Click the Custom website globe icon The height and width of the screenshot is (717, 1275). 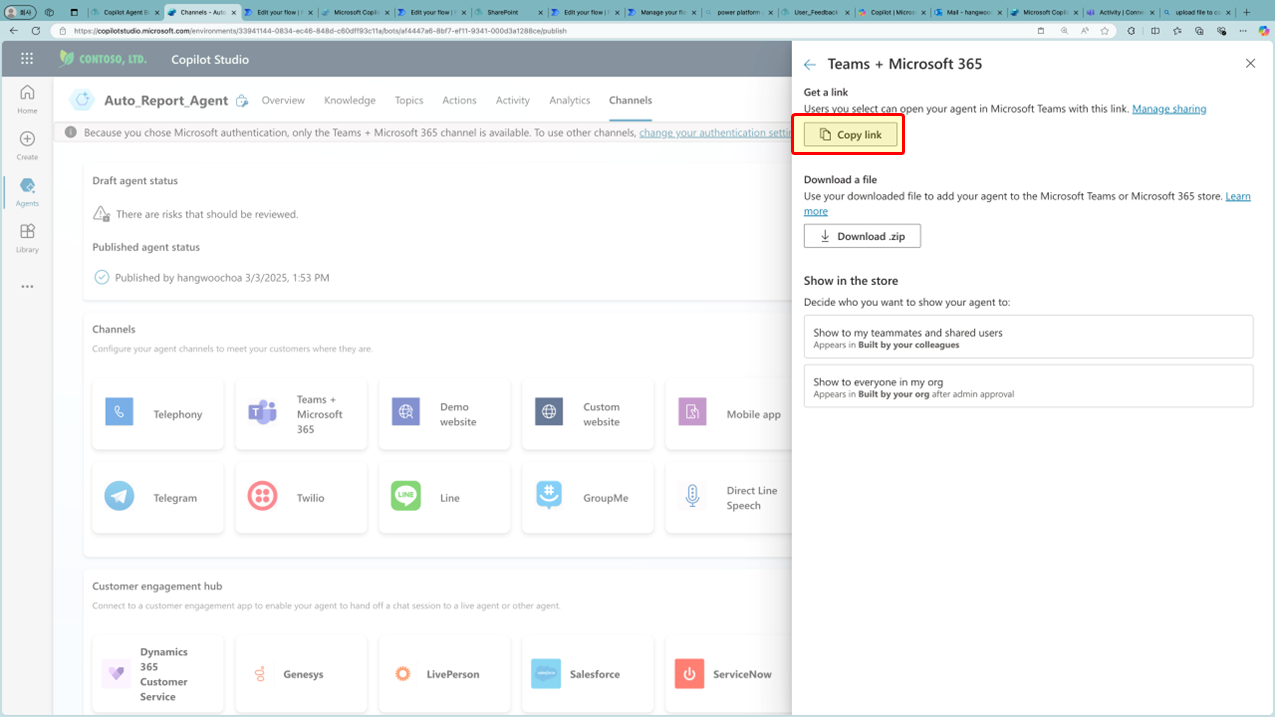549,412
